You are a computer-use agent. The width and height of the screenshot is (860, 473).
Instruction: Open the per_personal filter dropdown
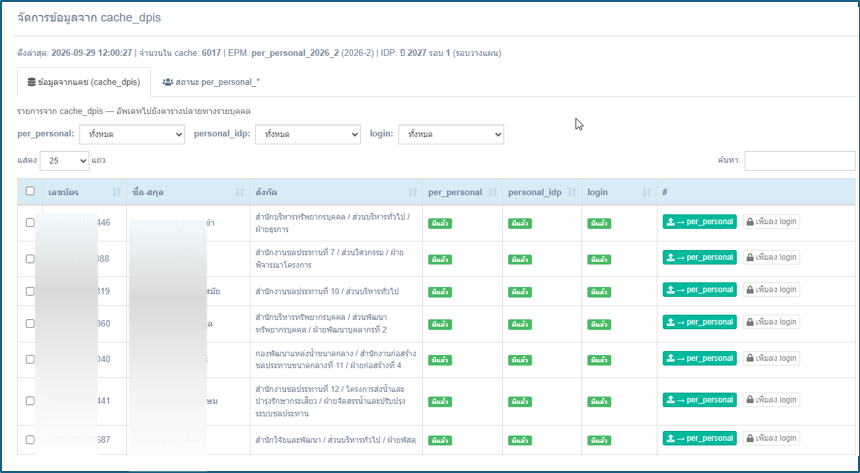click(132, 134)
